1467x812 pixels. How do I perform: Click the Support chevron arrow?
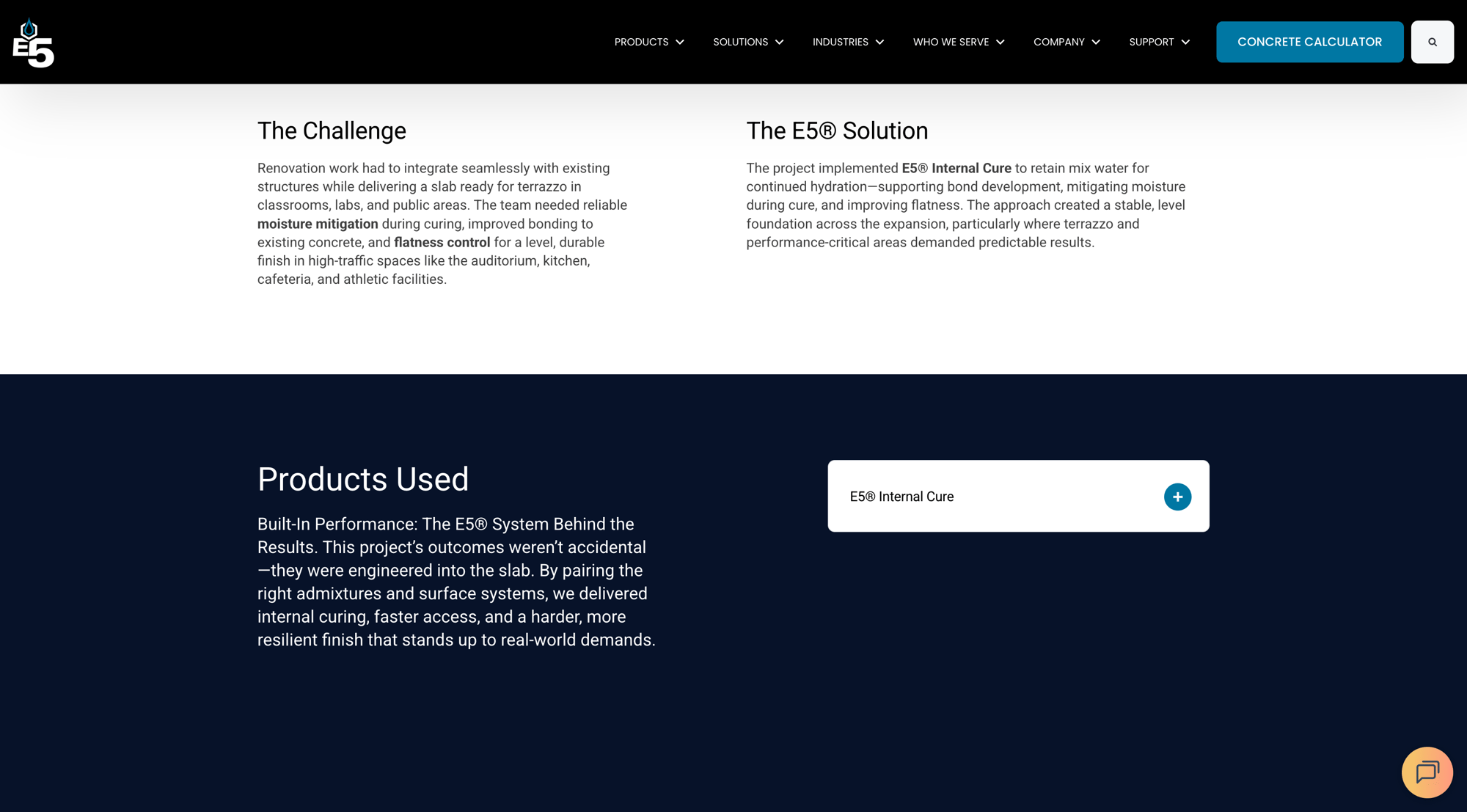click(1185, 43)
